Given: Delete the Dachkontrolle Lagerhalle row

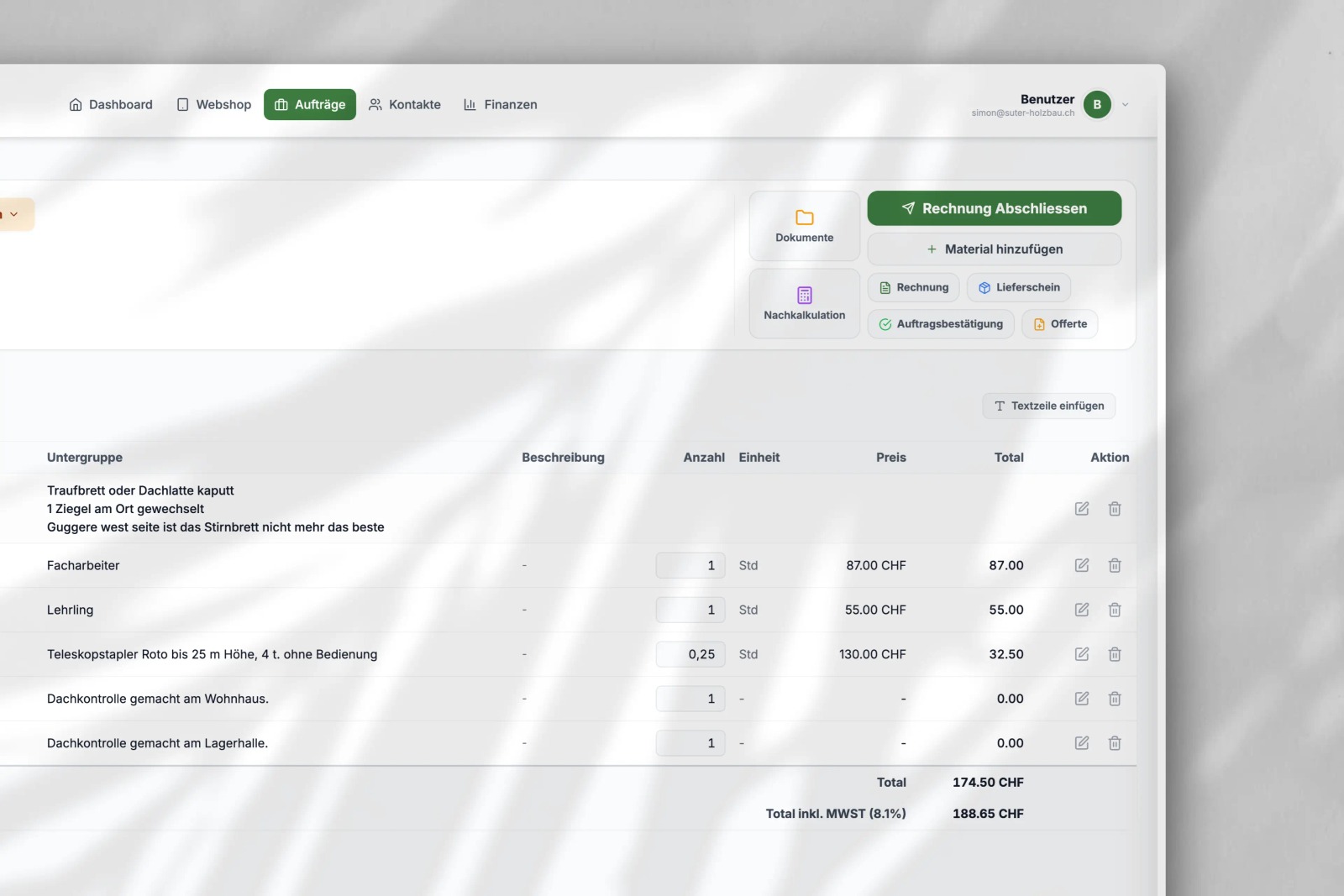Looking at the screenshot, I should pyautogui.click(x=1115, y=744).
